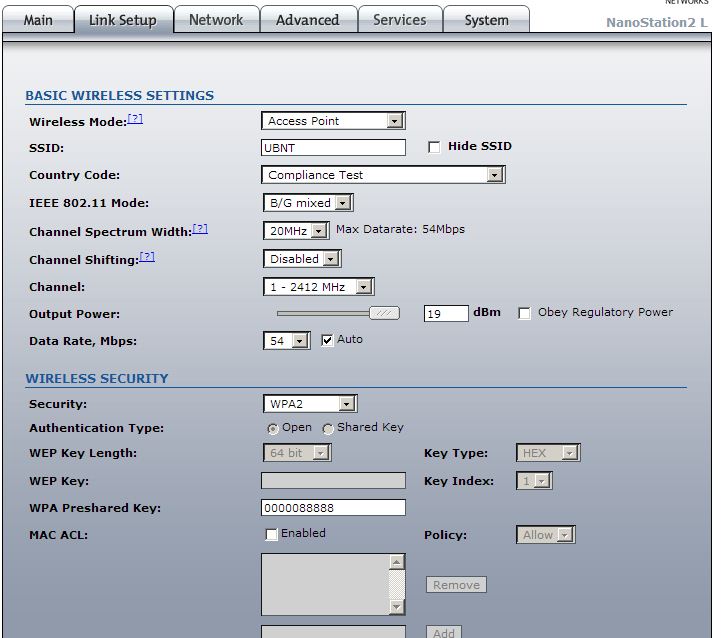Open the 20MHz spectrum width dropdown
723x638 pixels.
296,230
